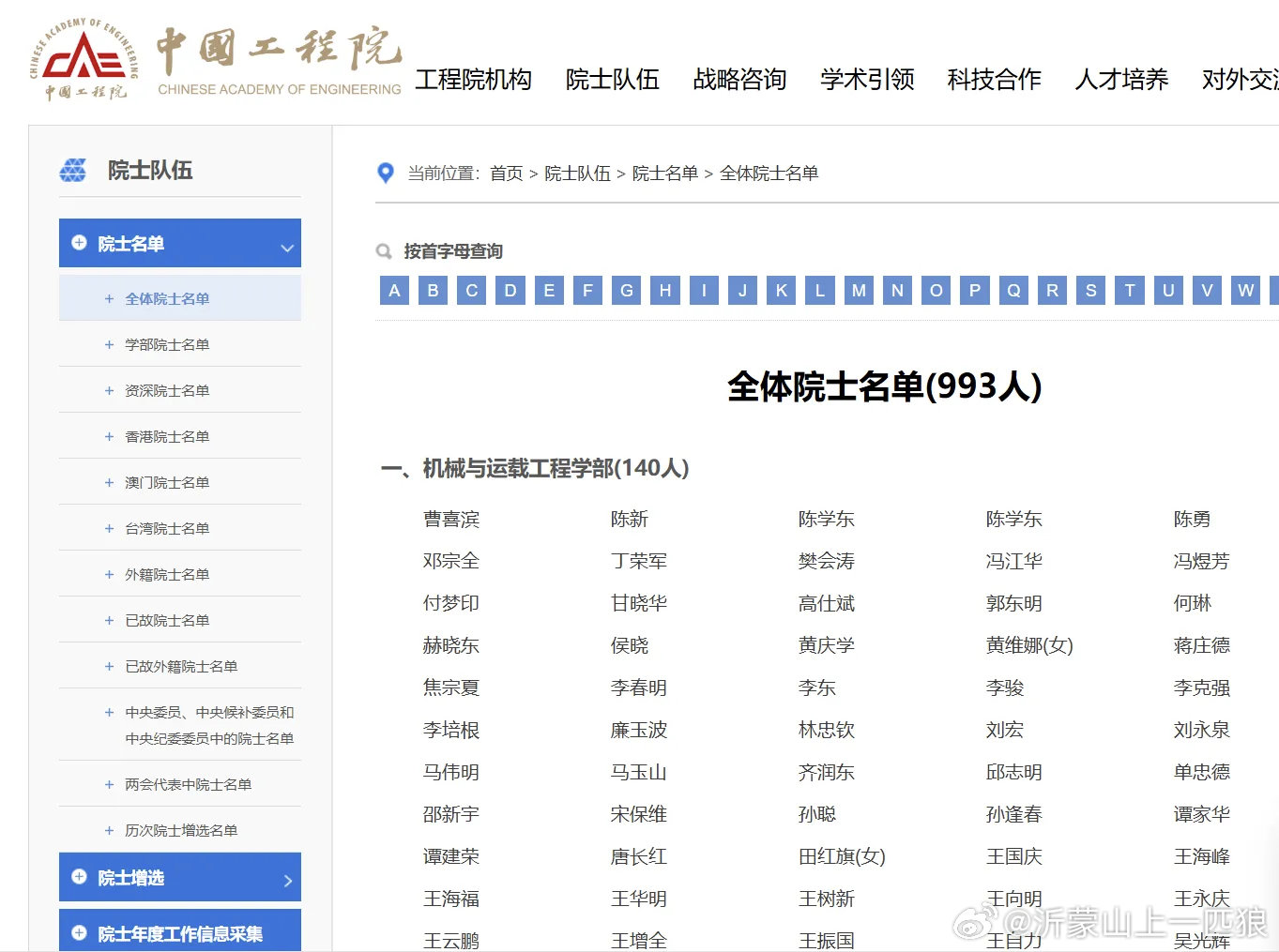This screenshot has height=952, width=1279.
Task: Open academician 曹喜滨's profile link
Action: pos(451,520)
